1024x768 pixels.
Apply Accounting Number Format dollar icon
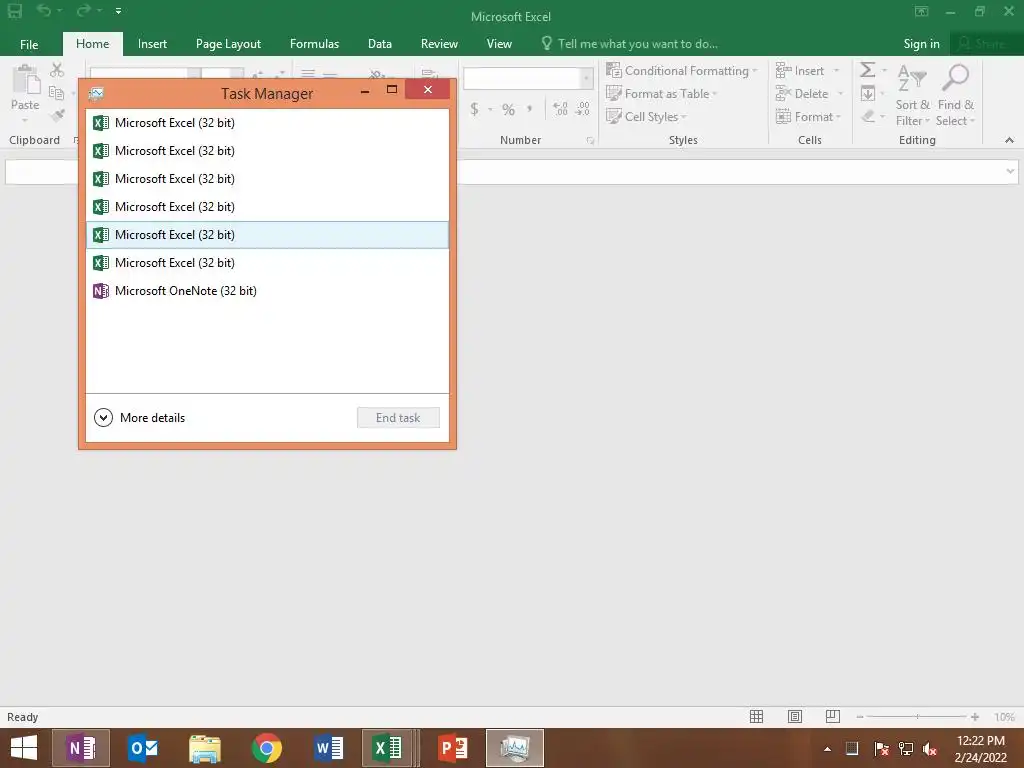click(474, 109)
